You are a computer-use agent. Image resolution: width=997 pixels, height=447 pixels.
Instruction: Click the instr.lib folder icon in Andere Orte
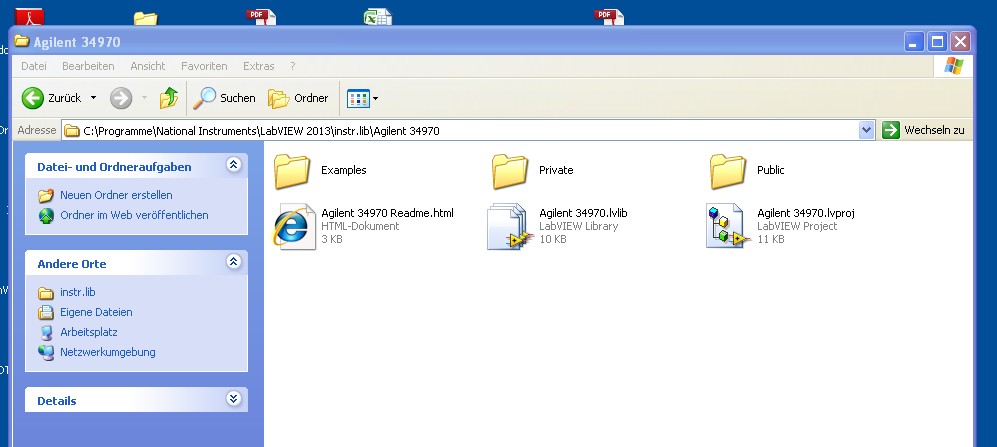[x=46, y=292]
